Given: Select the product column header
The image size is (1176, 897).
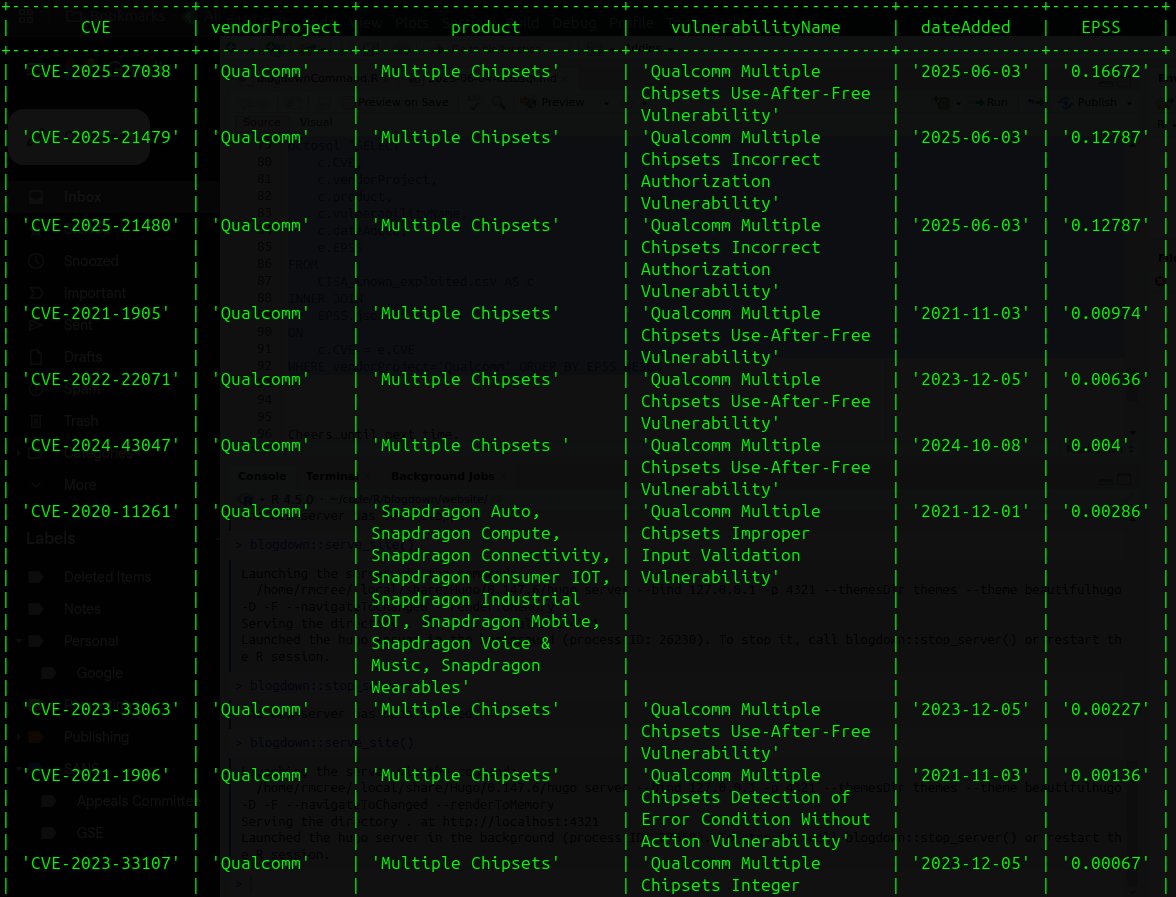Looking at the screenshot, I should [485, 28].
